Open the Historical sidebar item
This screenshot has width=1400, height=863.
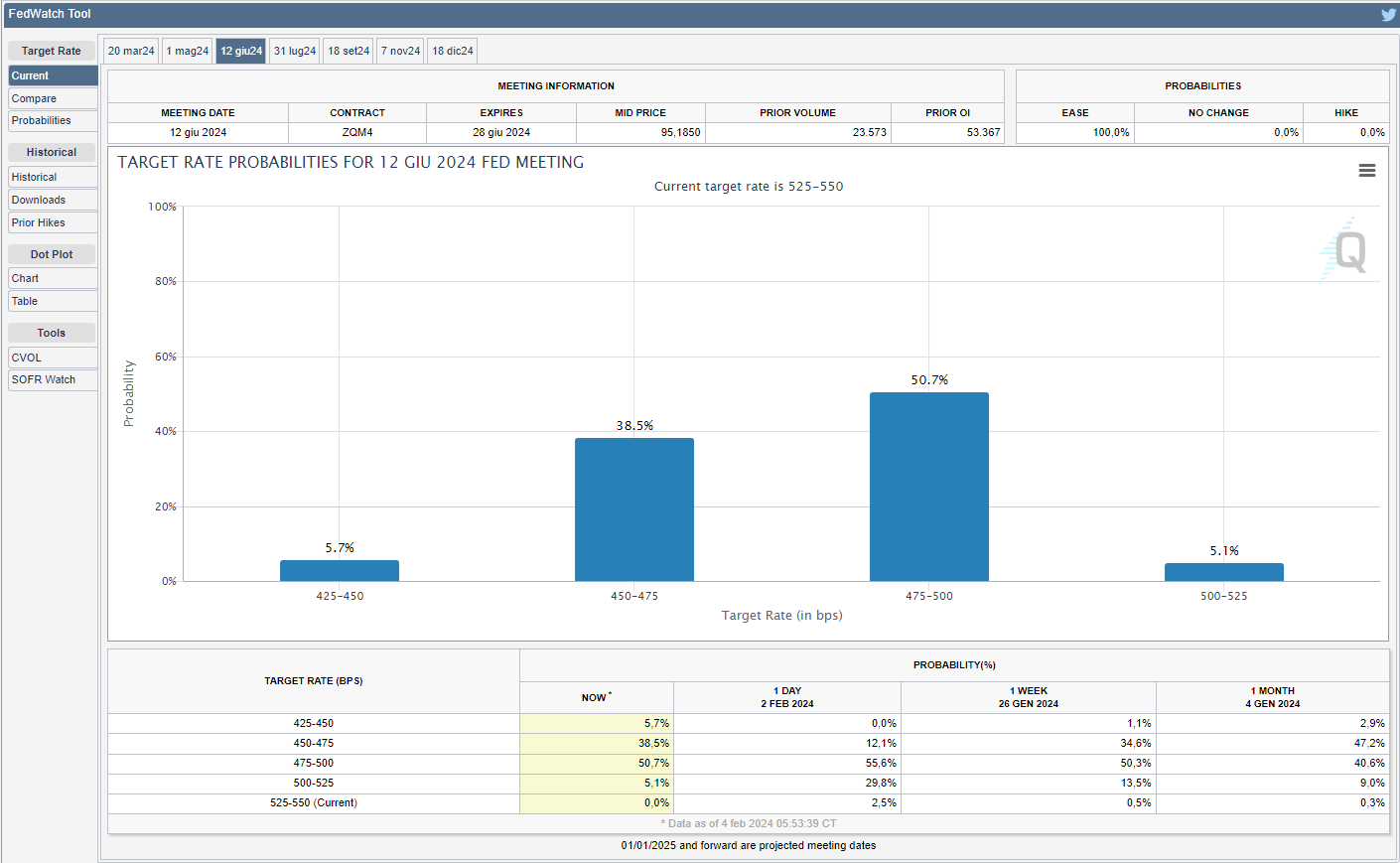pyautogui.click(x=53, y=177)
